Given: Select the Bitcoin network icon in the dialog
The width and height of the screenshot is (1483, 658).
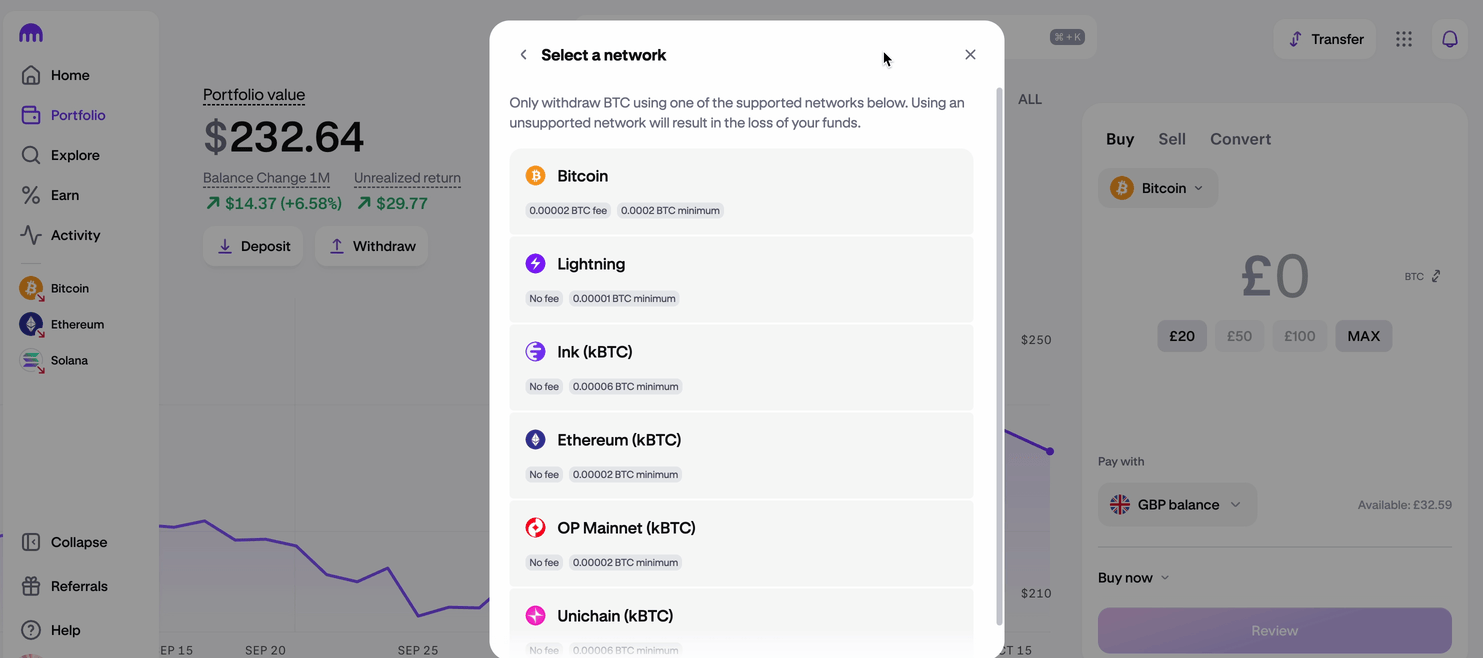Looking at the screenshot, I should (536, 175).
